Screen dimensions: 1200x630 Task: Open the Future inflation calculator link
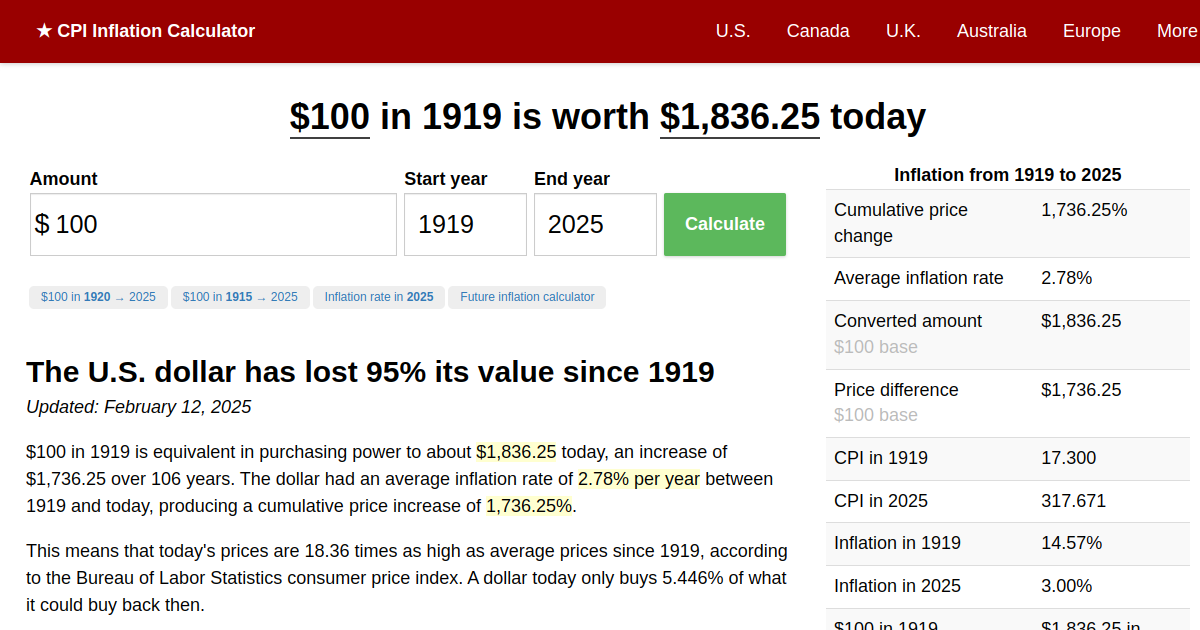click(527, 297)
